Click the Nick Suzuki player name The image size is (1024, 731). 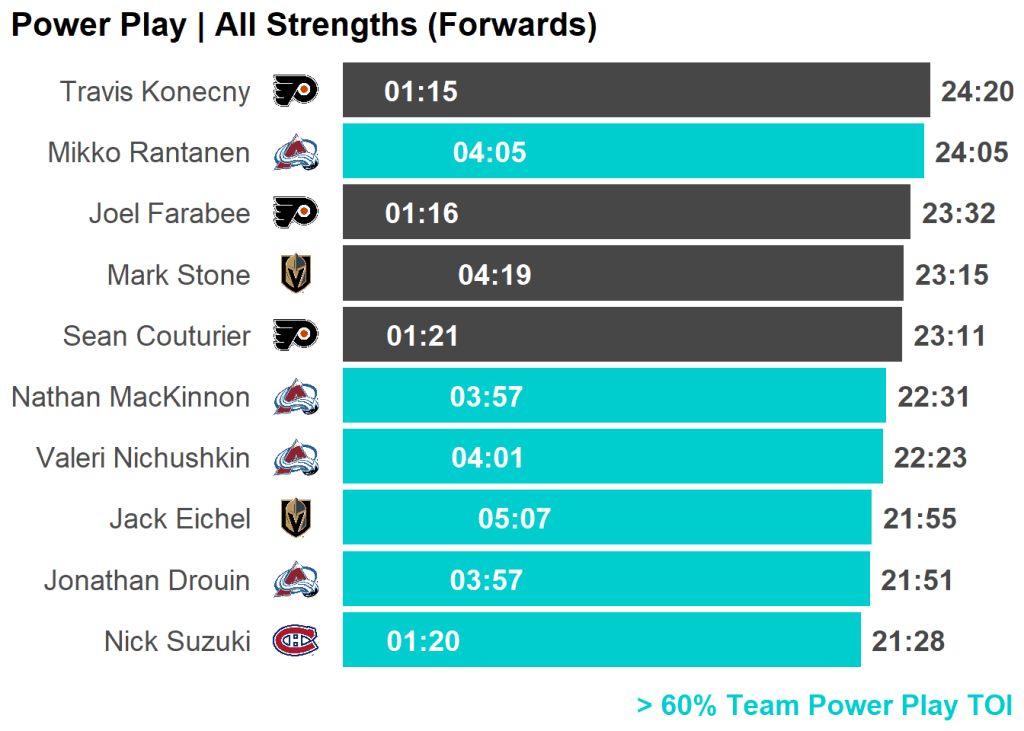point(177,641)
